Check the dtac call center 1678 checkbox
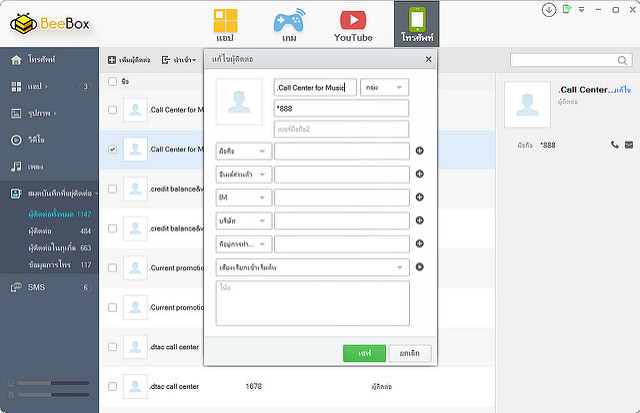Viewport: 640px width, 413px height. click(x=112, y=386)
